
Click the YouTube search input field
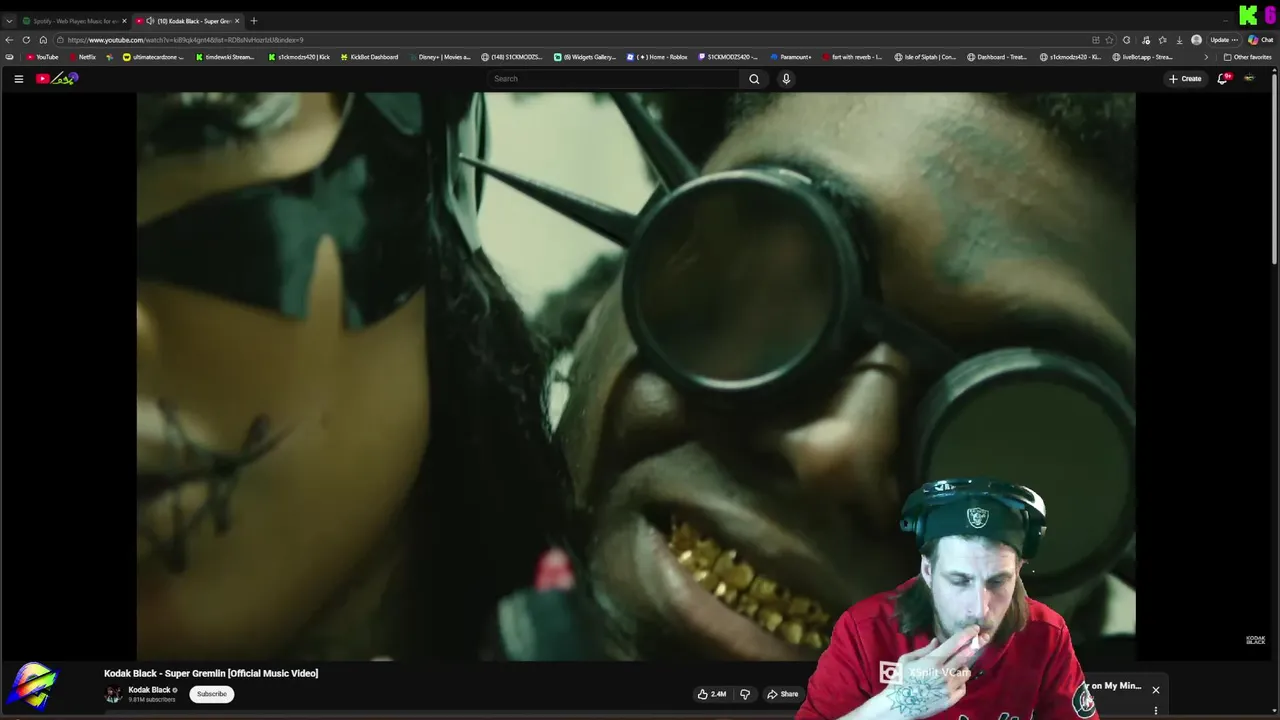point(614,79)
